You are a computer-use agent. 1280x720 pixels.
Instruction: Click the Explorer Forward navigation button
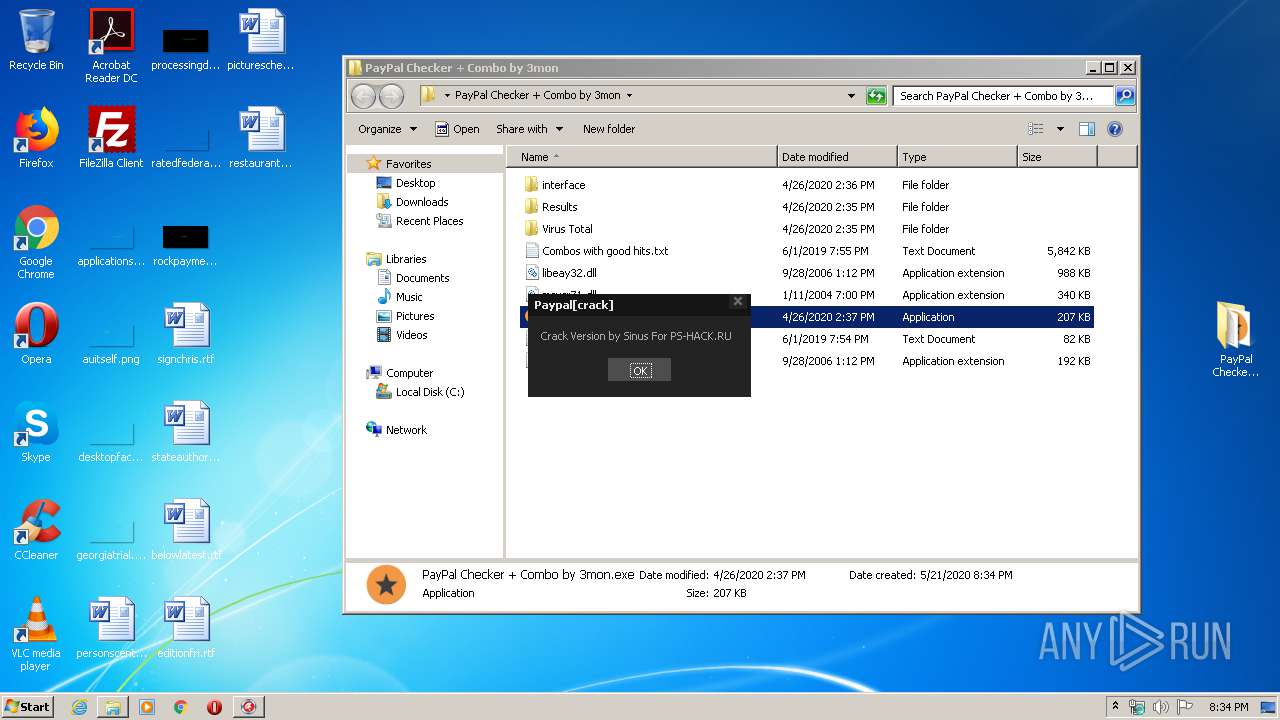tap(392, 96)
